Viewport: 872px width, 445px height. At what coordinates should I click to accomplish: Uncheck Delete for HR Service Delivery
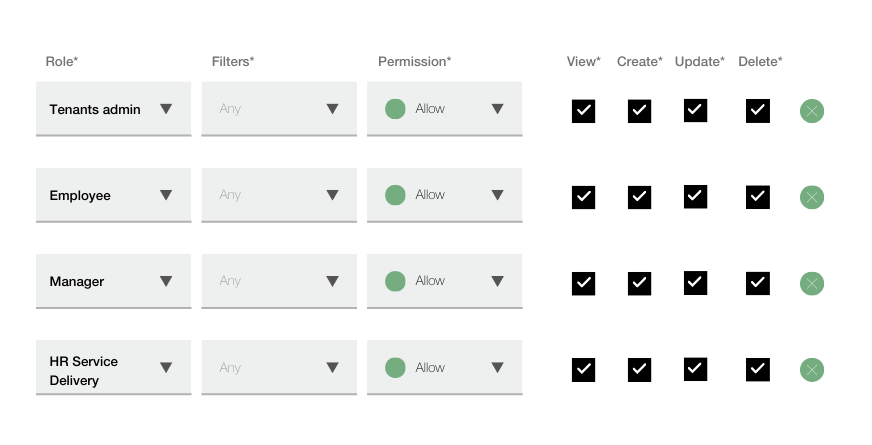pyautogui.click(x=758, y=369)
